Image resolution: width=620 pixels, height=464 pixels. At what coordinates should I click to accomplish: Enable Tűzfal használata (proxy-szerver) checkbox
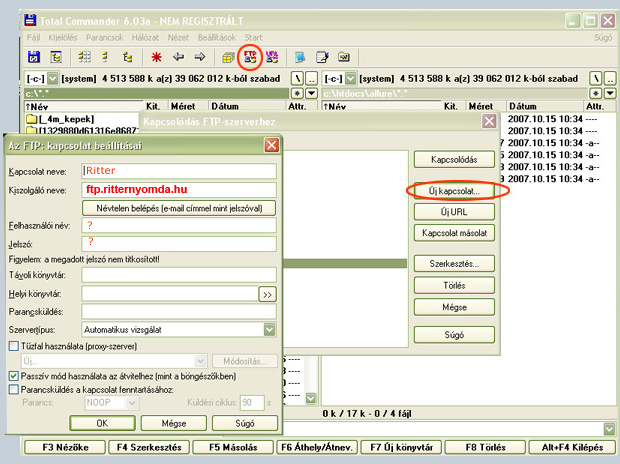[x=13, y=345]
